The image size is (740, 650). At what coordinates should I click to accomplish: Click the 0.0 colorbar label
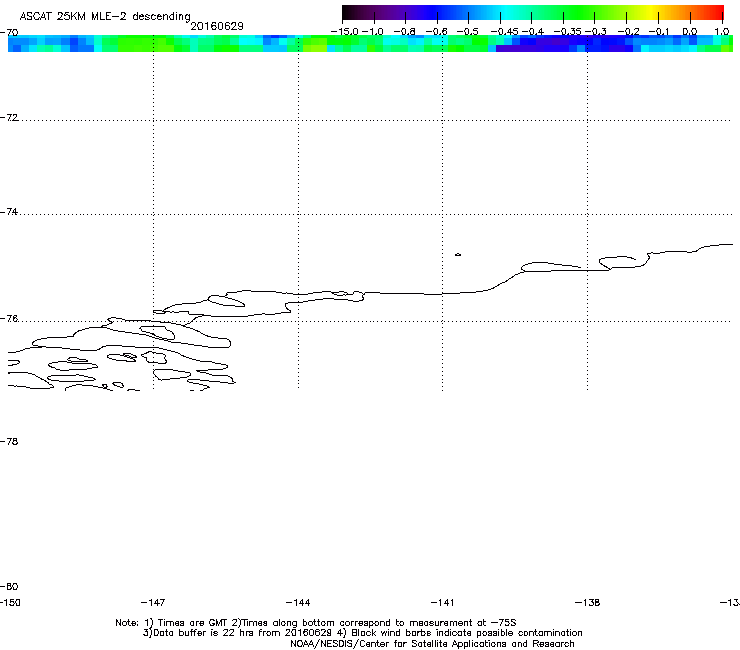click(690, 32)
